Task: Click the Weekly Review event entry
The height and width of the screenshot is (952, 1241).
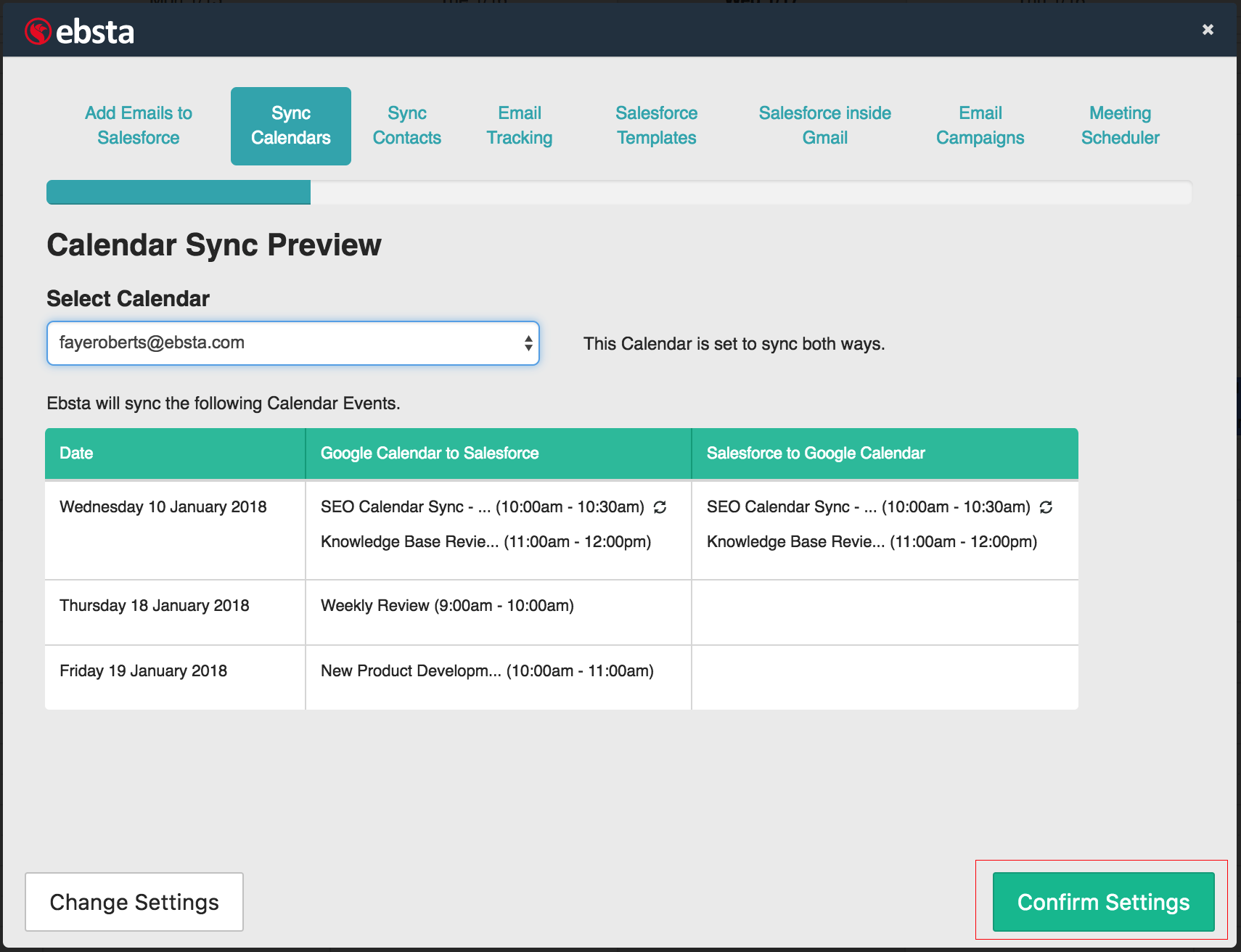Action: (447, 606)
